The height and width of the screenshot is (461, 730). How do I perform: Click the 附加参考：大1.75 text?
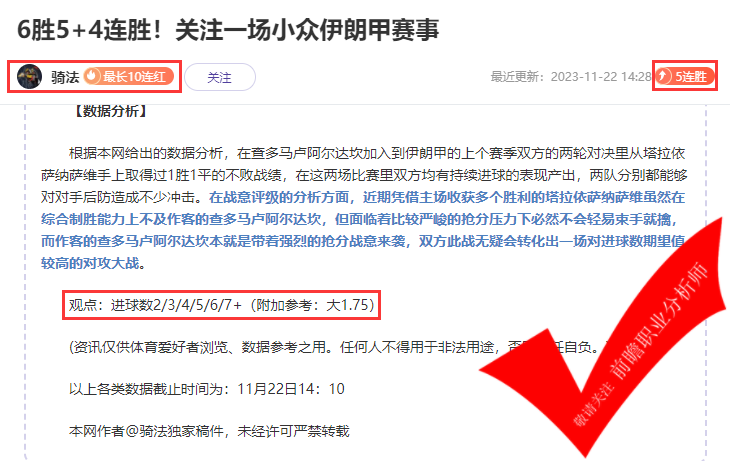coord(312,305)
